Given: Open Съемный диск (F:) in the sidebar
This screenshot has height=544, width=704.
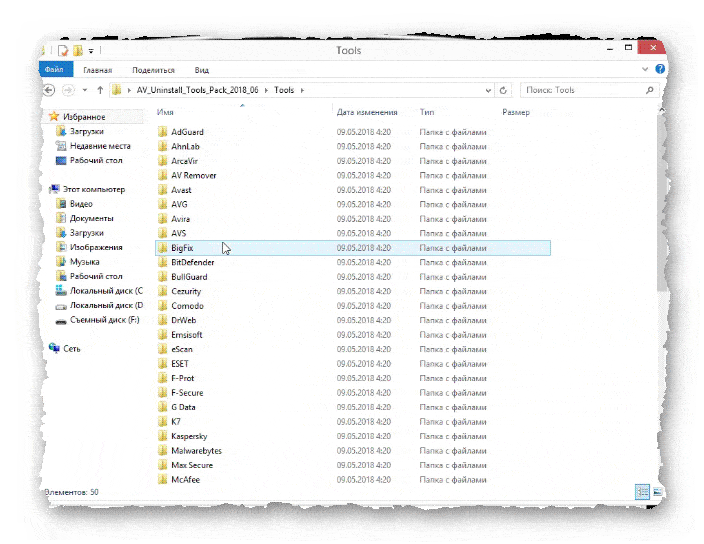Looking at the screenshot, I should (105, 320).
